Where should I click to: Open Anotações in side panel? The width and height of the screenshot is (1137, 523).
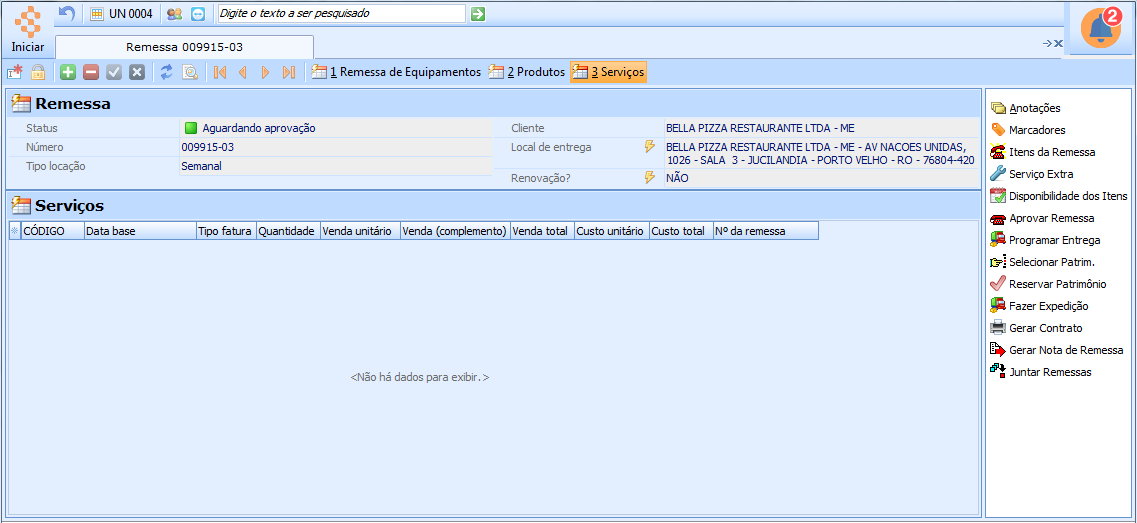[1026, 108]
